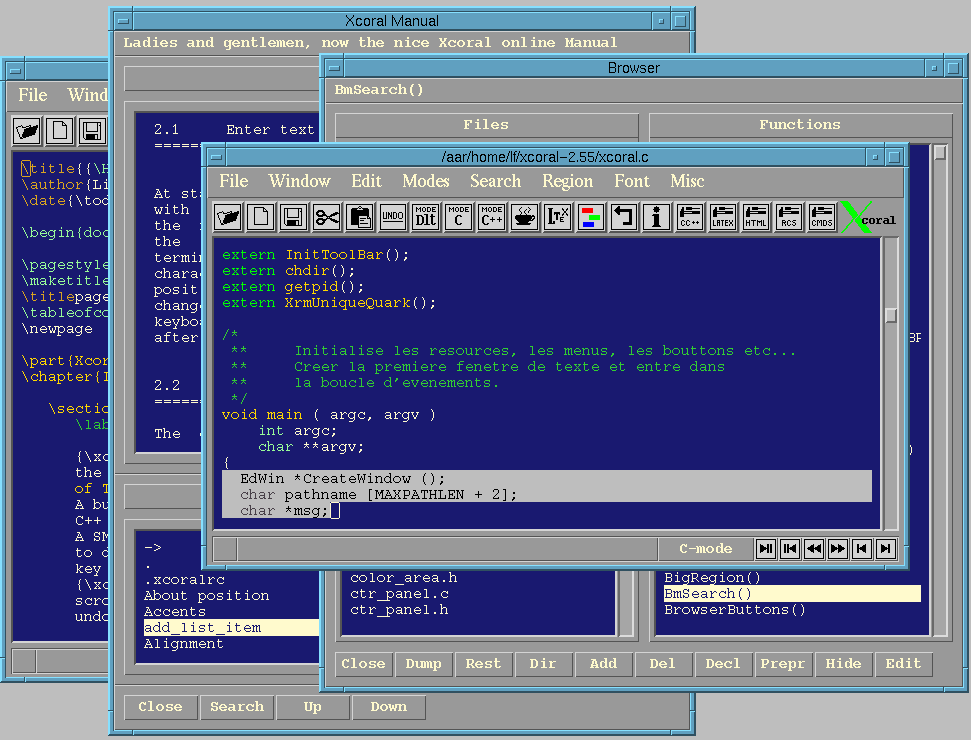Click the Del button in the Browser
971x740 pixels.
[x=663, y=664]
